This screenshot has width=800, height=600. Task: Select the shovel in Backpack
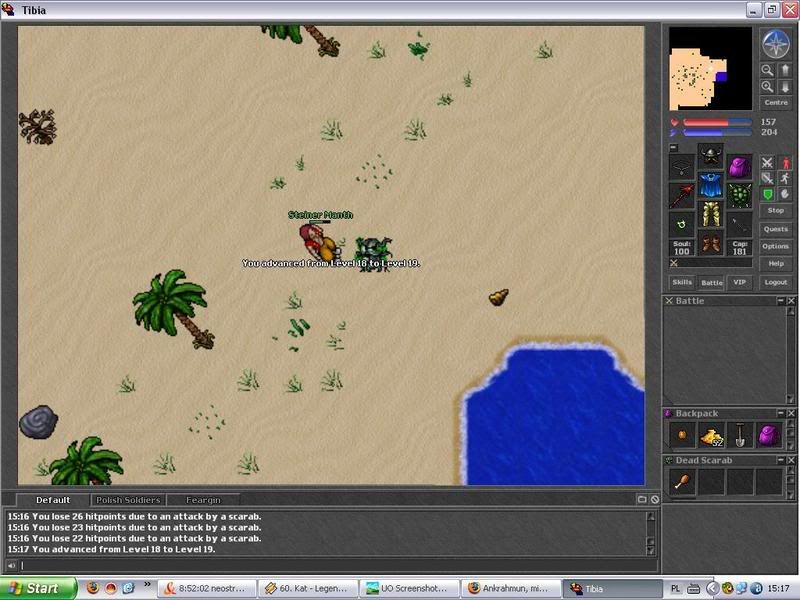(x=740, y=435)
